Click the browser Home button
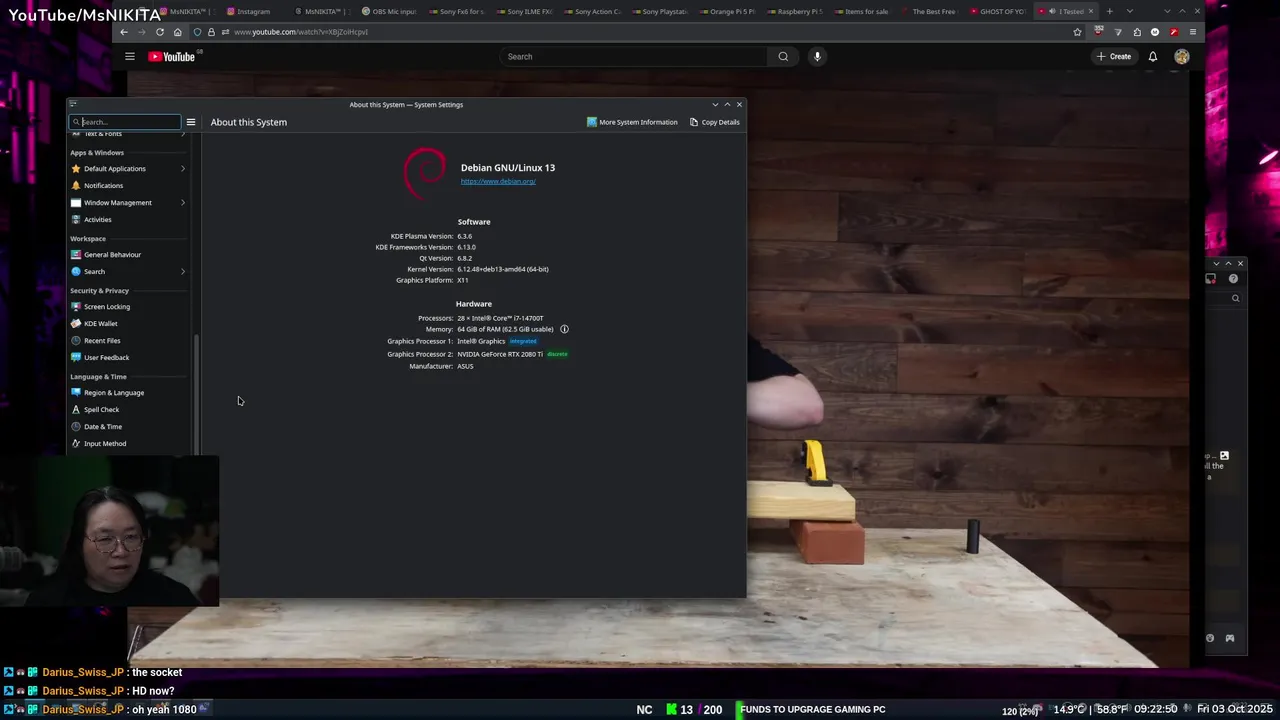The height and width of the screenshot is (720, 1280). pos(178,32)
